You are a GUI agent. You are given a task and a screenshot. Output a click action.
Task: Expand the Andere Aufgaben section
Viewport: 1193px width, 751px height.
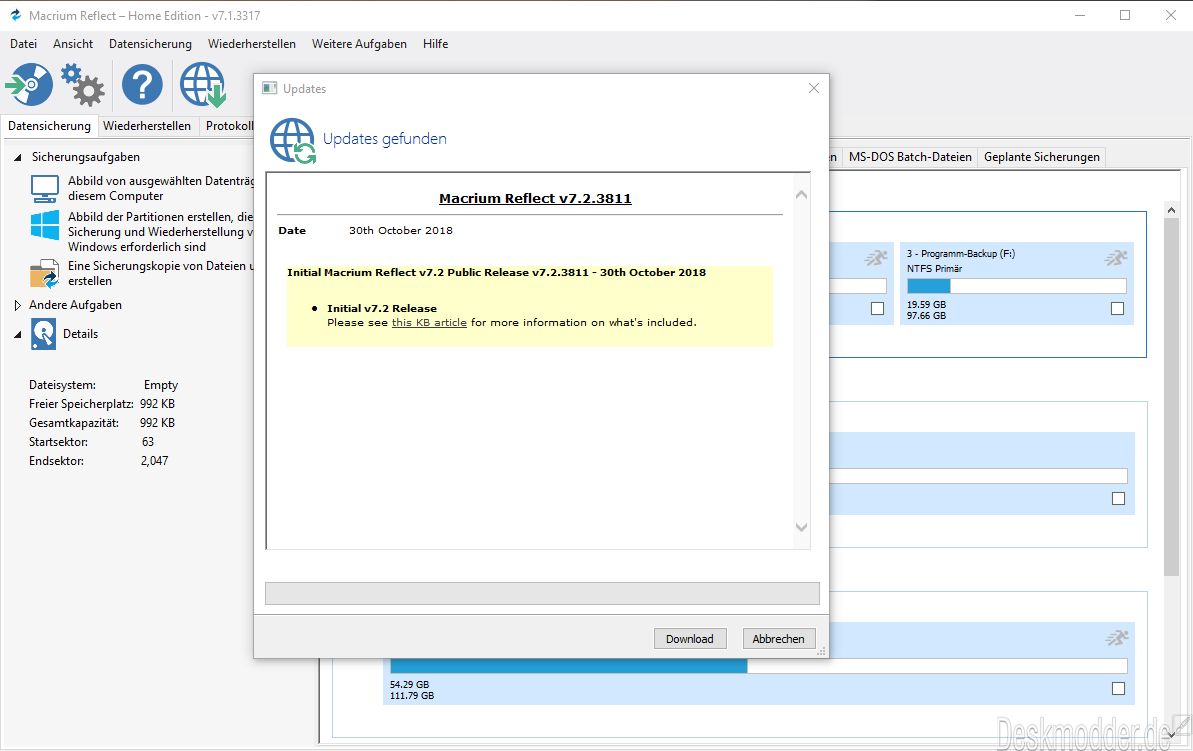[x=17, y=305]
